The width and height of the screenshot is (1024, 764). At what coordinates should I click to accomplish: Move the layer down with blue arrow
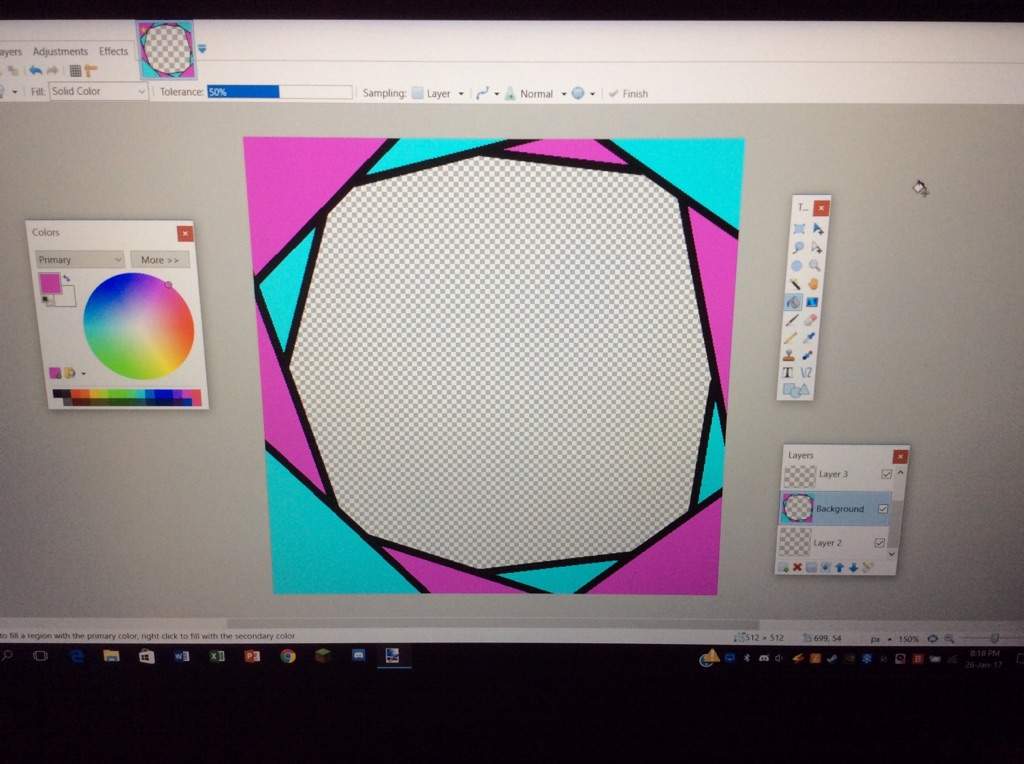(x=854, y=567)
